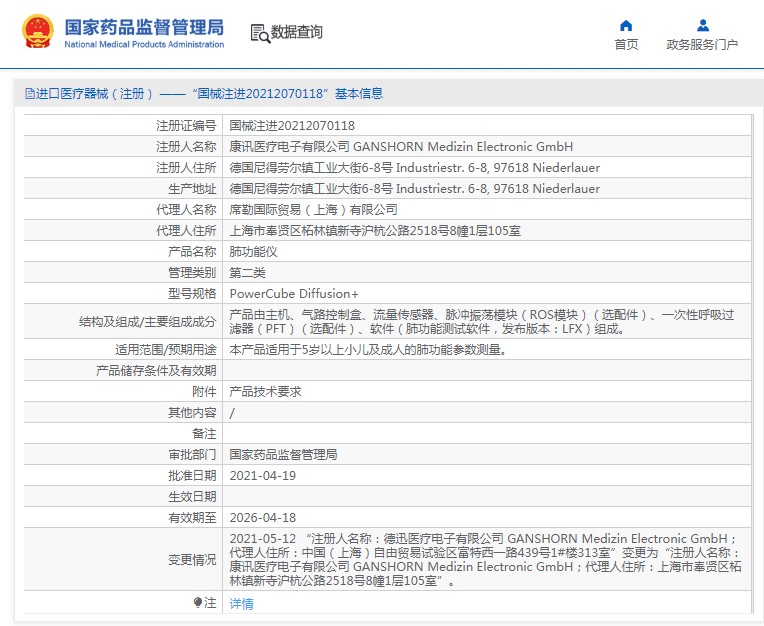Click the document icon before 进口医疗器械

click(x=30, y=94)
